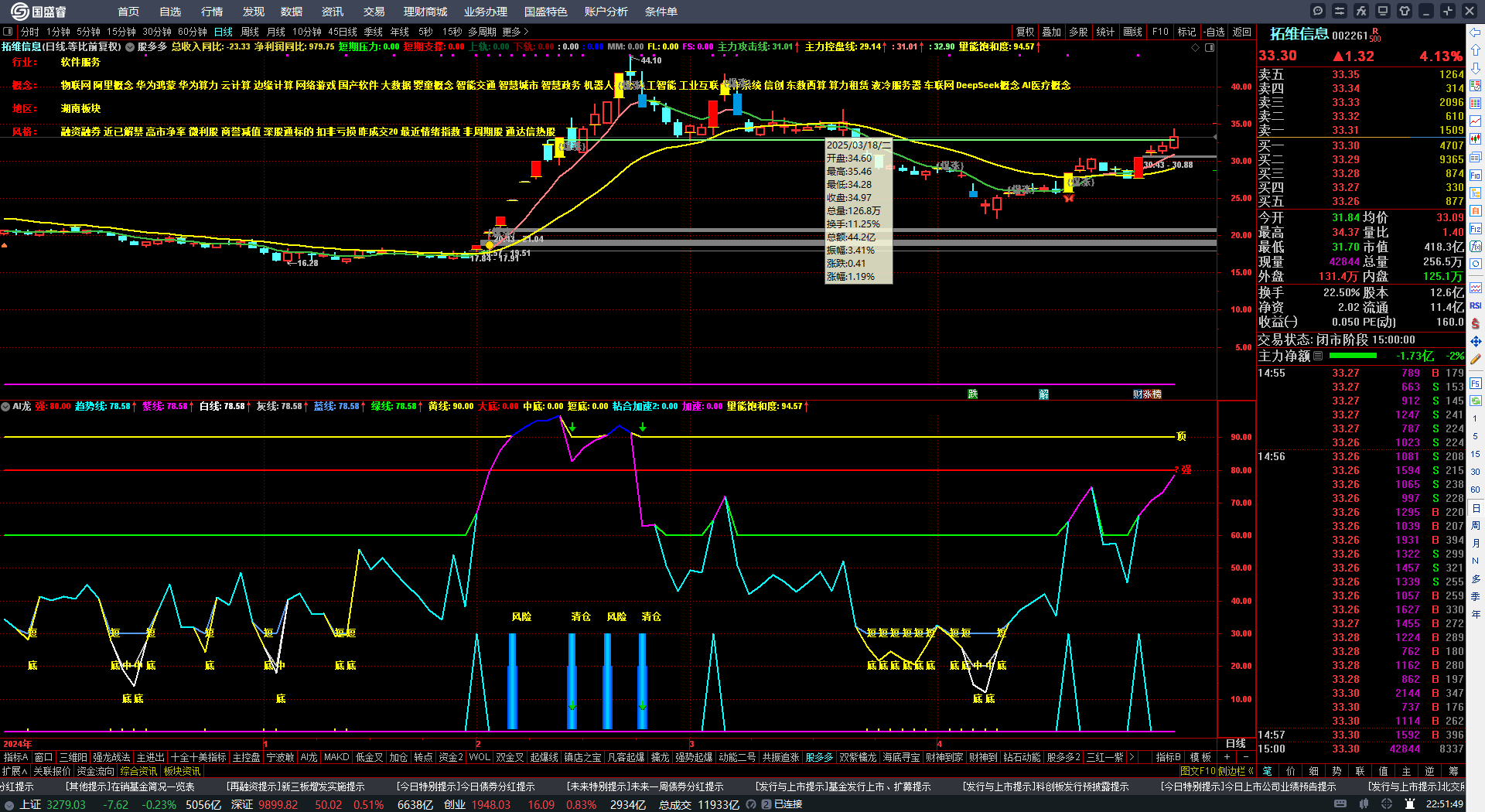Select 资金流向 tab
The height and width of the screenshot is (812, 1485).
point(95,771)
